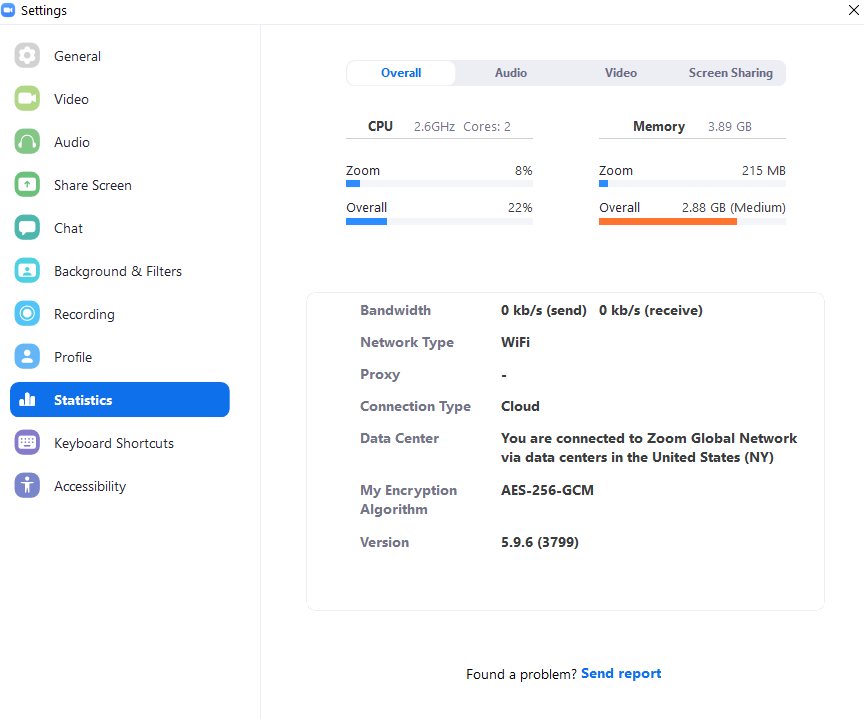This screenshot has height=719, width=864.
Task: Click the Share Screen icon
Action: pos(27,185)
